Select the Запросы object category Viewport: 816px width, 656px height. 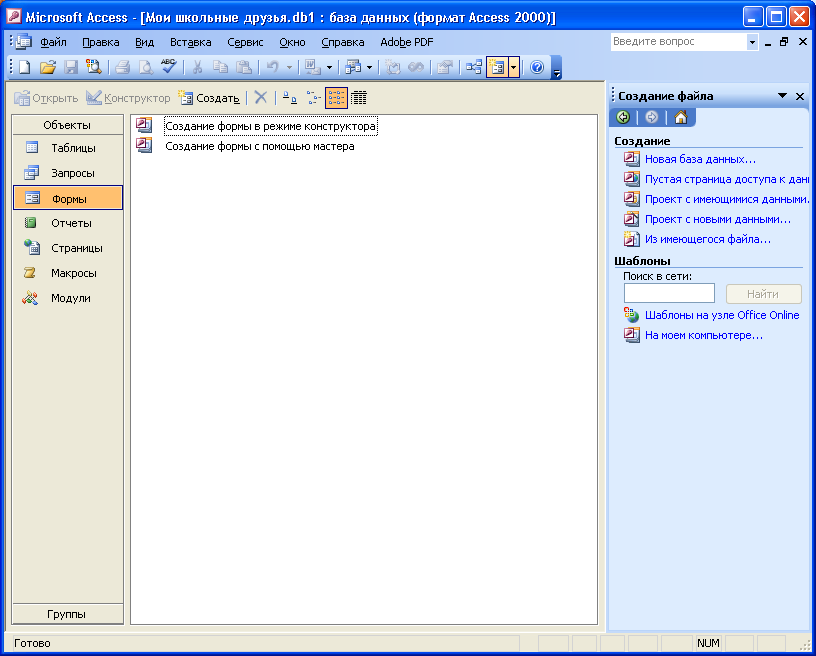(68, 173)
